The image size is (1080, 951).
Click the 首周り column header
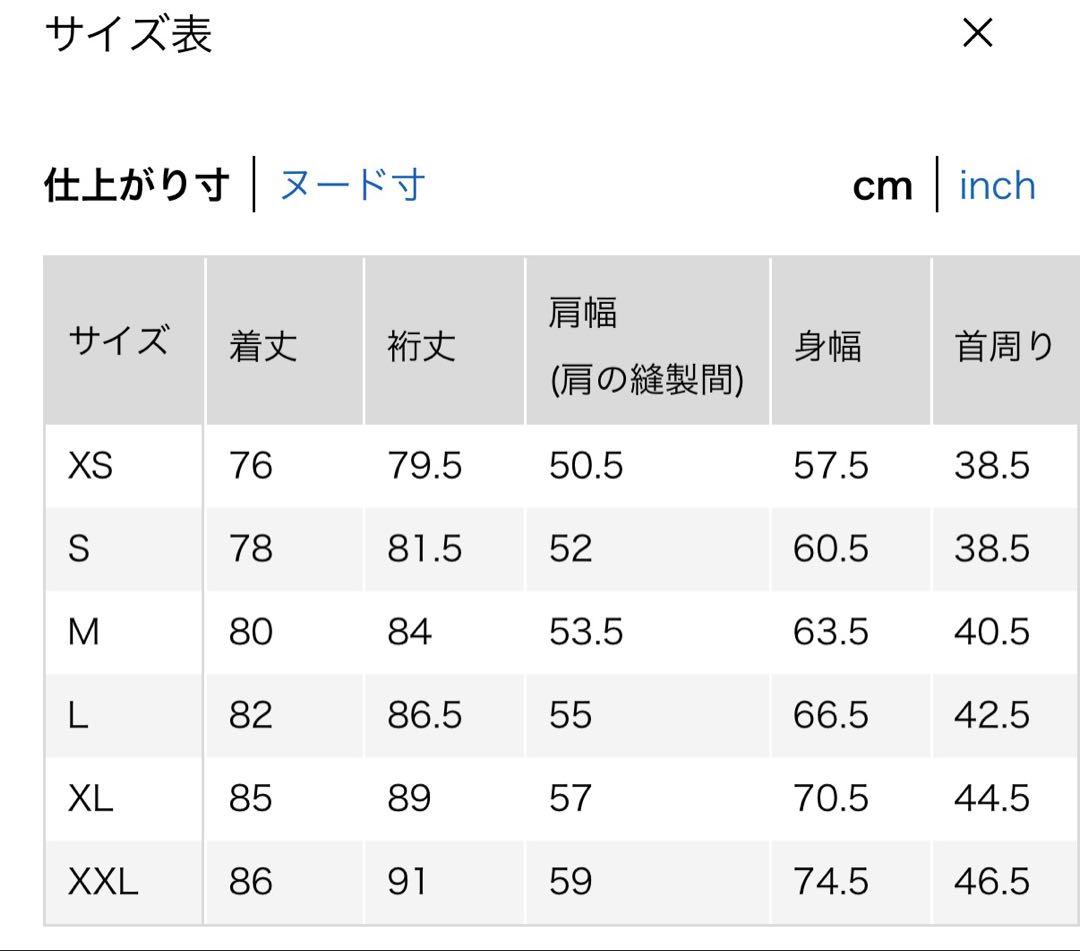[x=1004, y=346]
